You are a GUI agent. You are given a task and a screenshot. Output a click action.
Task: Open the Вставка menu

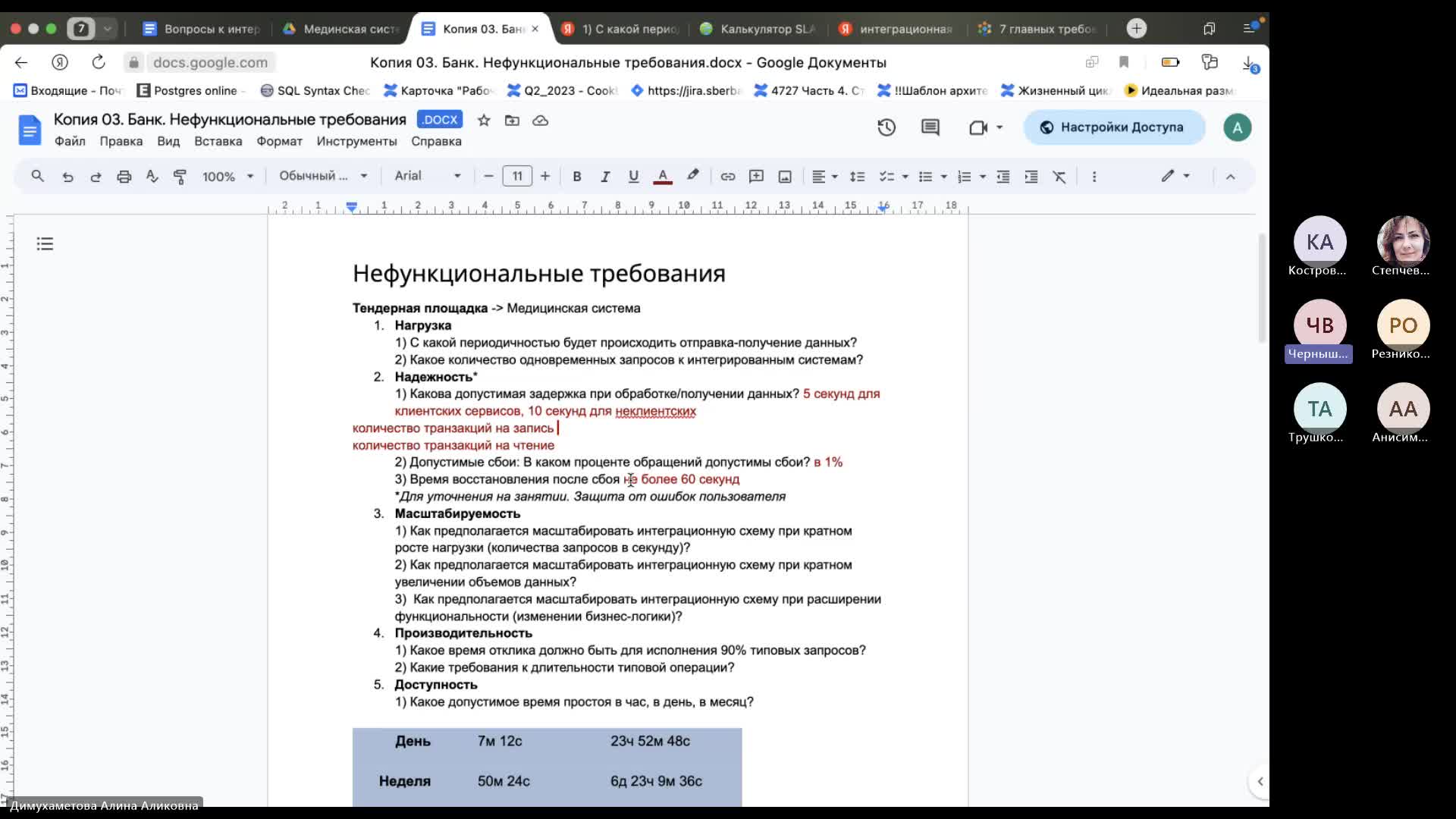click(x=218, y=141)
